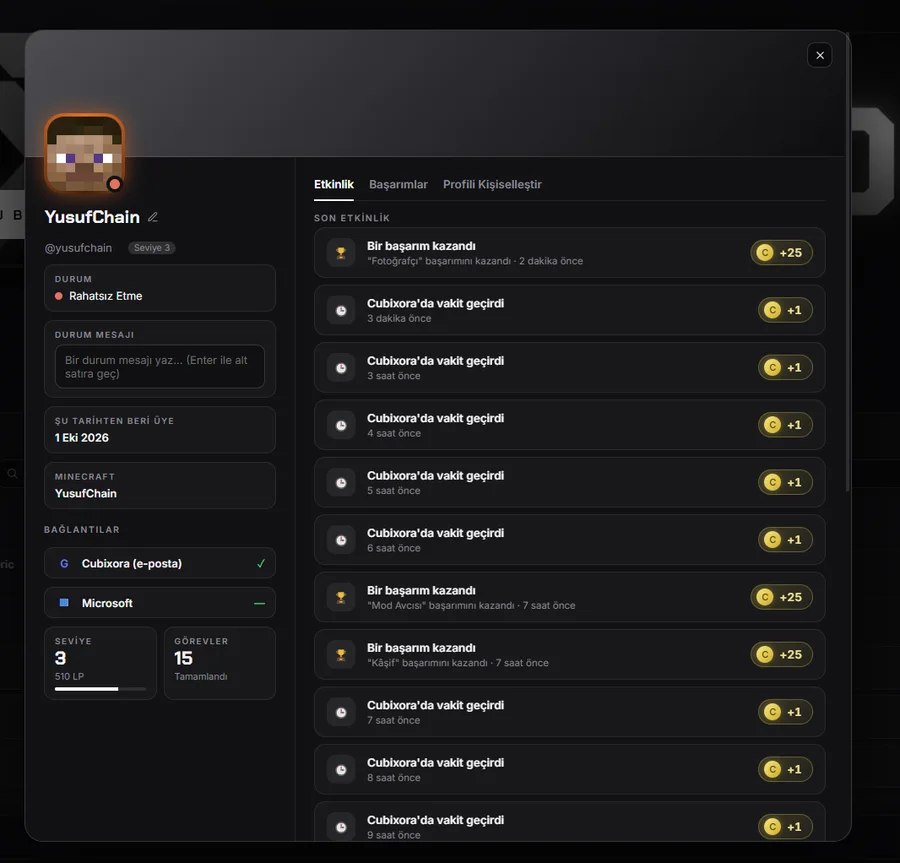Click the Minecraft username YusufChain in the Minecraft card
This screenshot has width=900, height=863.
click(86, 493)
